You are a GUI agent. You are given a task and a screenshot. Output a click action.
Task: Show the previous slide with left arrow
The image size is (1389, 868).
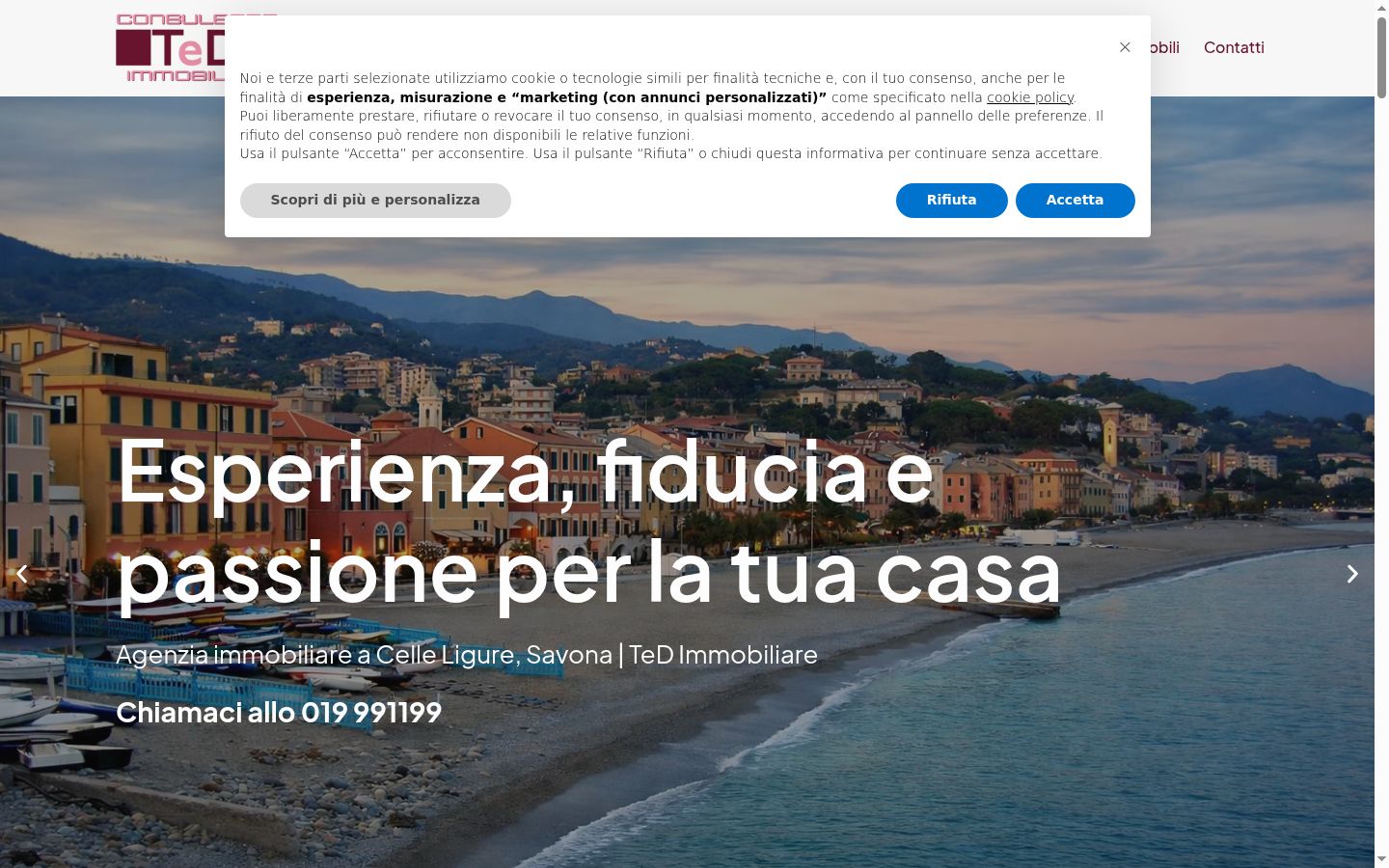pyautogui.click(x=22, y=574)
